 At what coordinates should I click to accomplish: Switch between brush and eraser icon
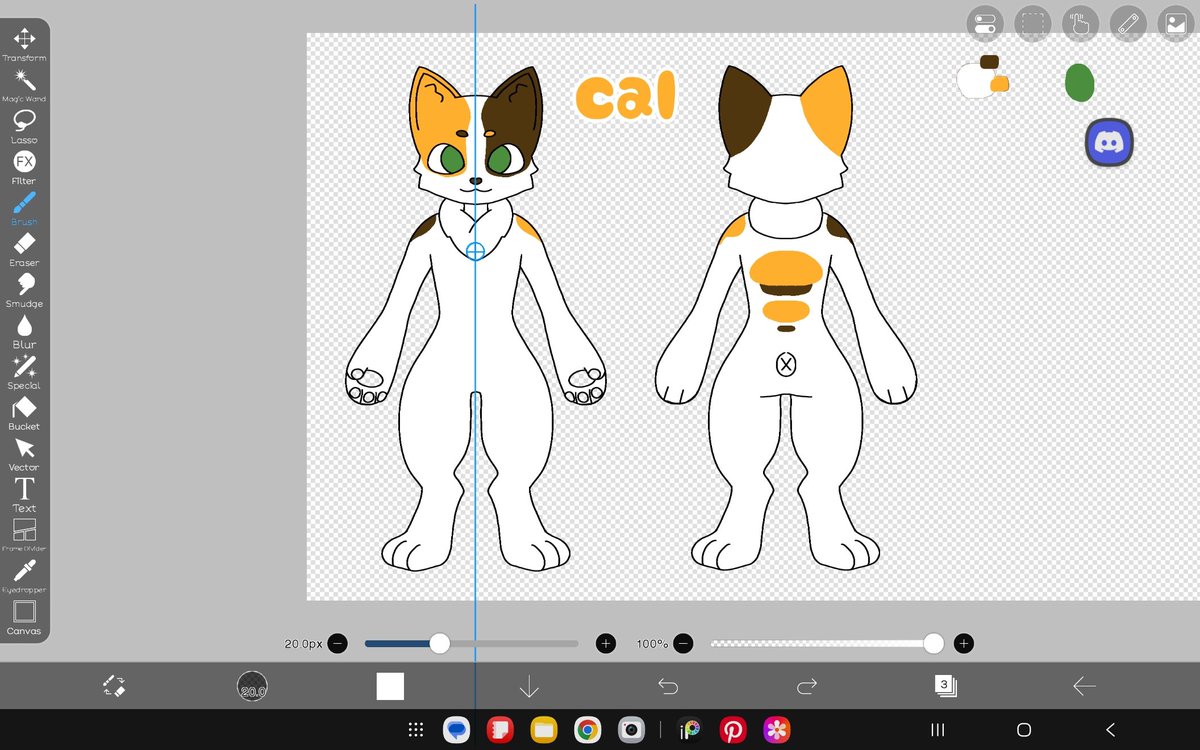pyautogui.click(x=114, y=686)
